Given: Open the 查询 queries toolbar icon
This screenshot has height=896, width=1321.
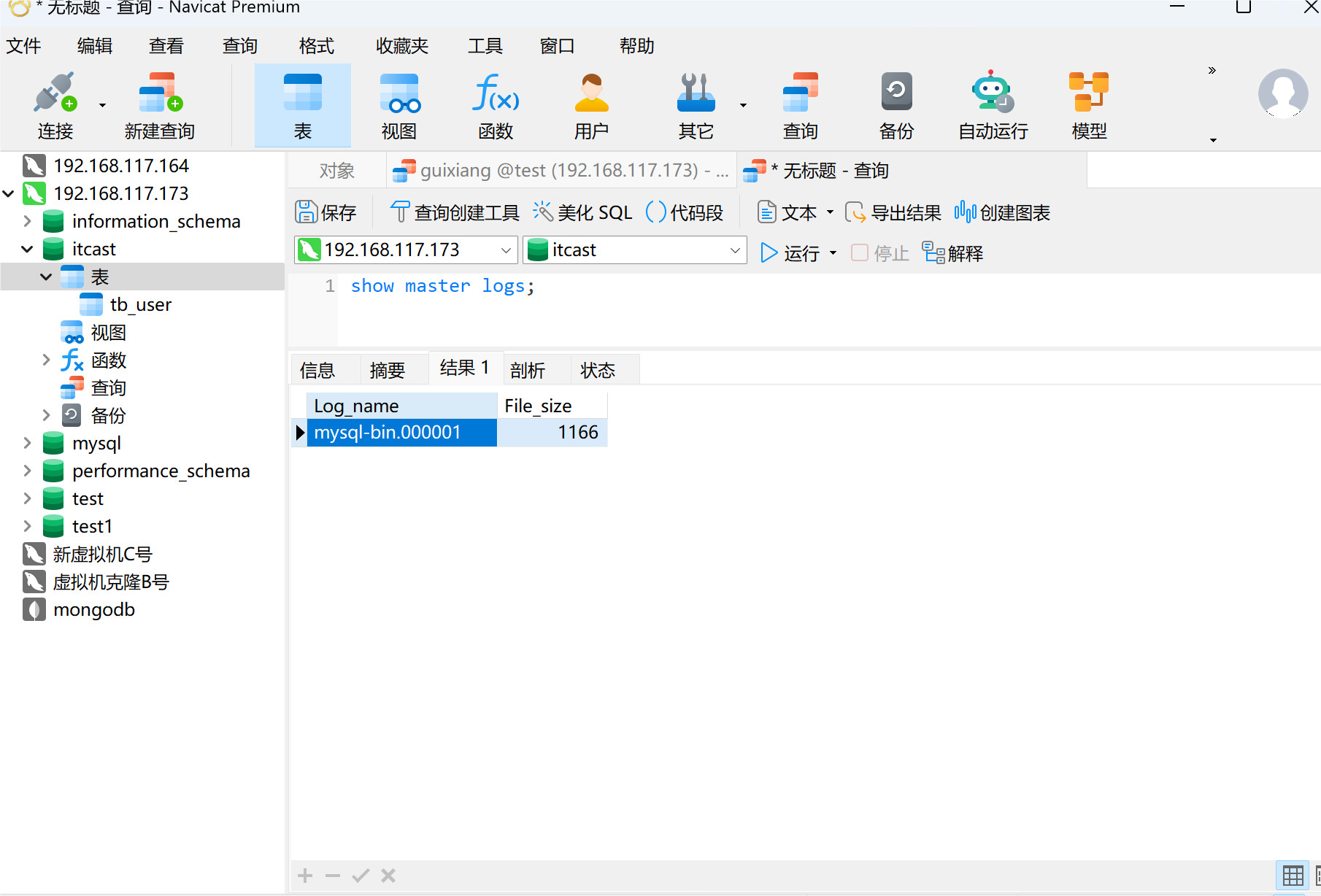Looking at the screenshot, I should pyautogui.click(x=801, y=106).
